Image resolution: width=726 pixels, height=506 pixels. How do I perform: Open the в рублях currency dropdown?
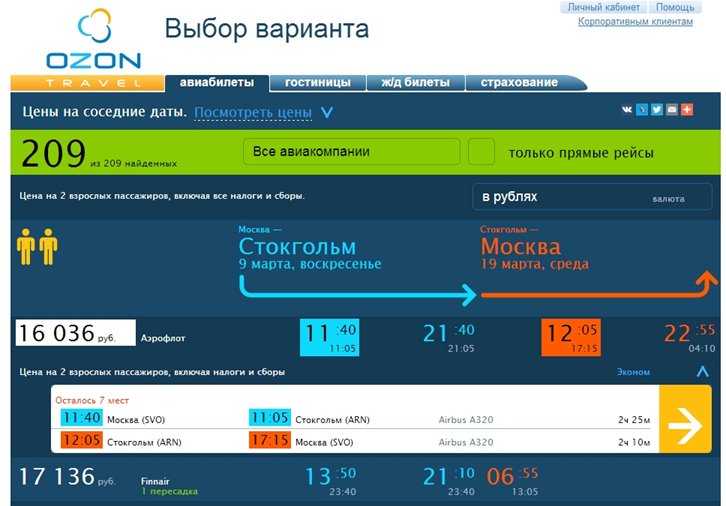(592, 197)
